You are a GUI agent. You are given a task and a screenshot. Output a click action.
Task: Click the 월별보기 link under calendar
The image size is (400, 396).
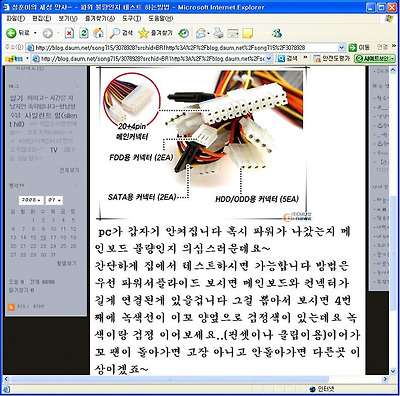(x=67, y=263)
